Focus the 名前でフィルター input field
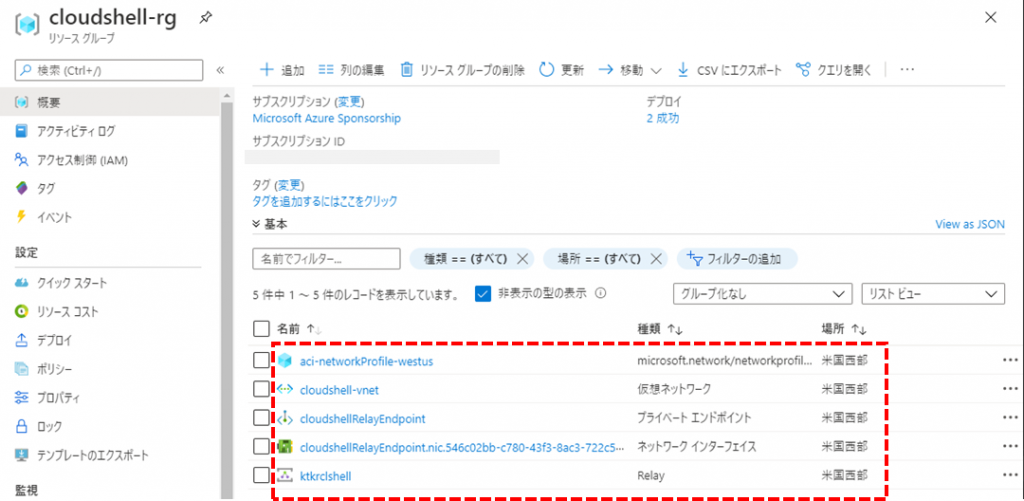 click(326, 259)
